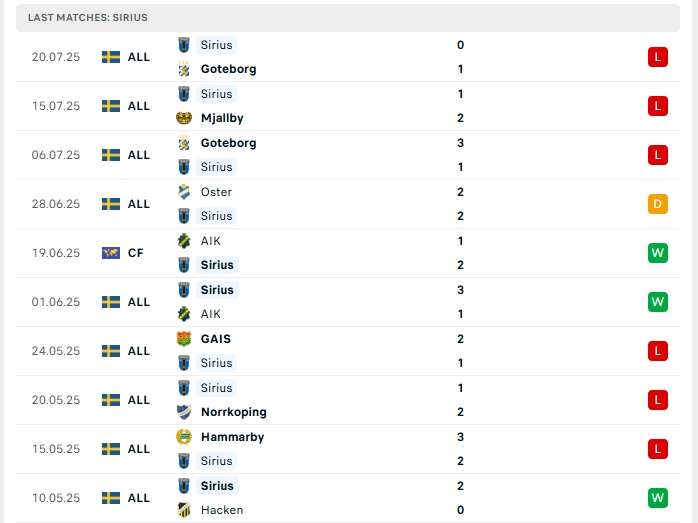Click the Hacken club crest icon

point(184,510)
